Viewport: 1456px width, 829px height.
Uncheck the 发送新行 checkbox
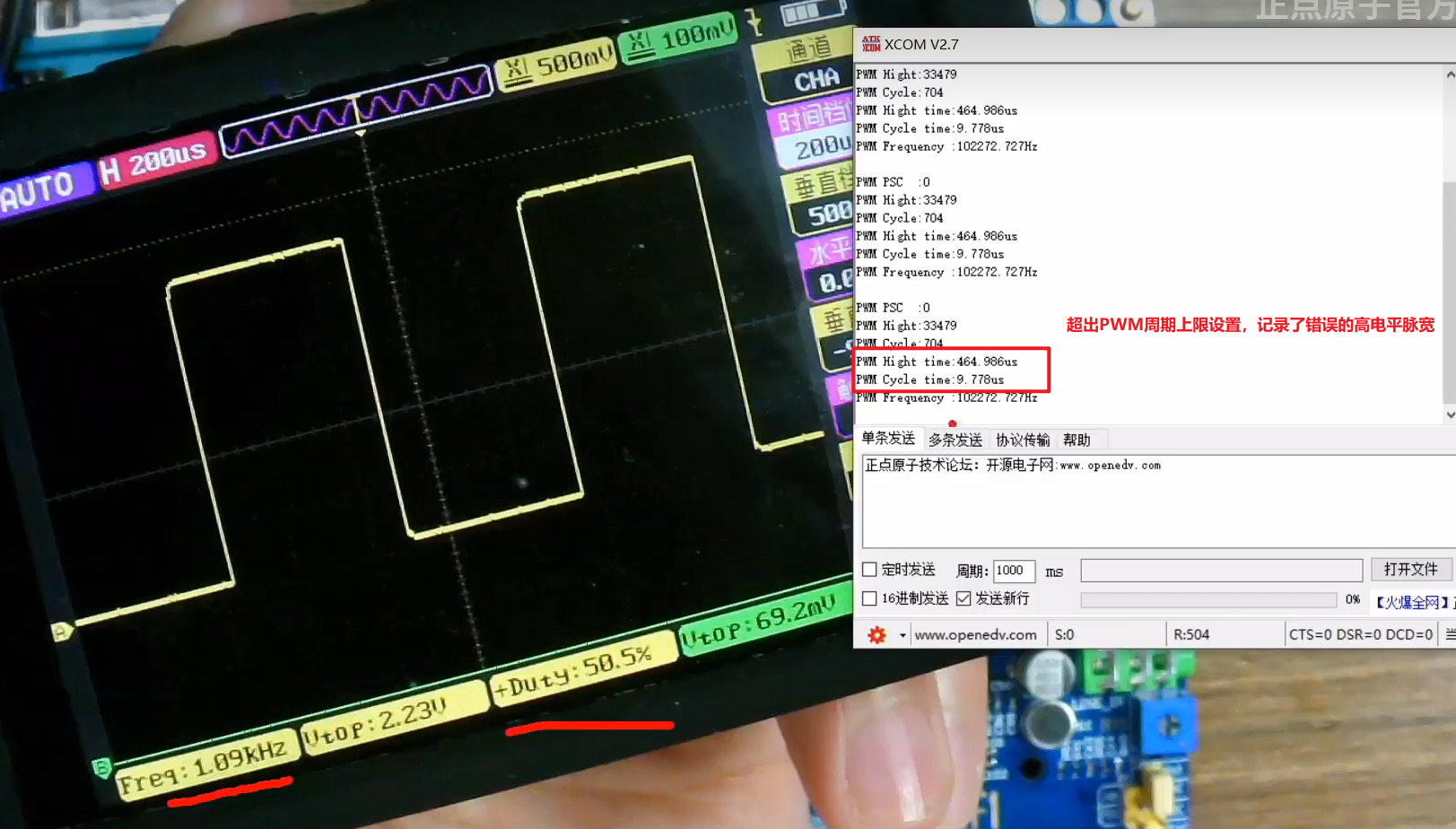tap(963, 598)
